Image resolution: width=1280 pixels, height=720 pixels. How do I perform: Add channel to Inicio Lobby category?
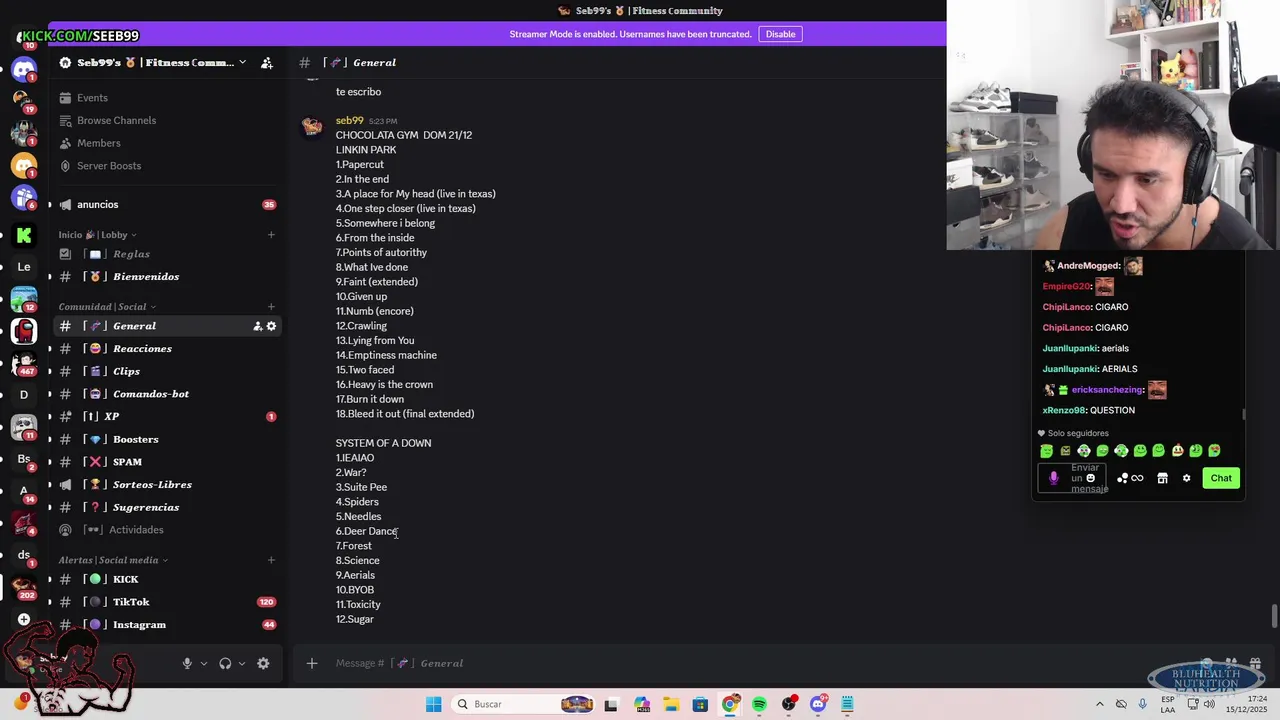(x=271, y=235)
